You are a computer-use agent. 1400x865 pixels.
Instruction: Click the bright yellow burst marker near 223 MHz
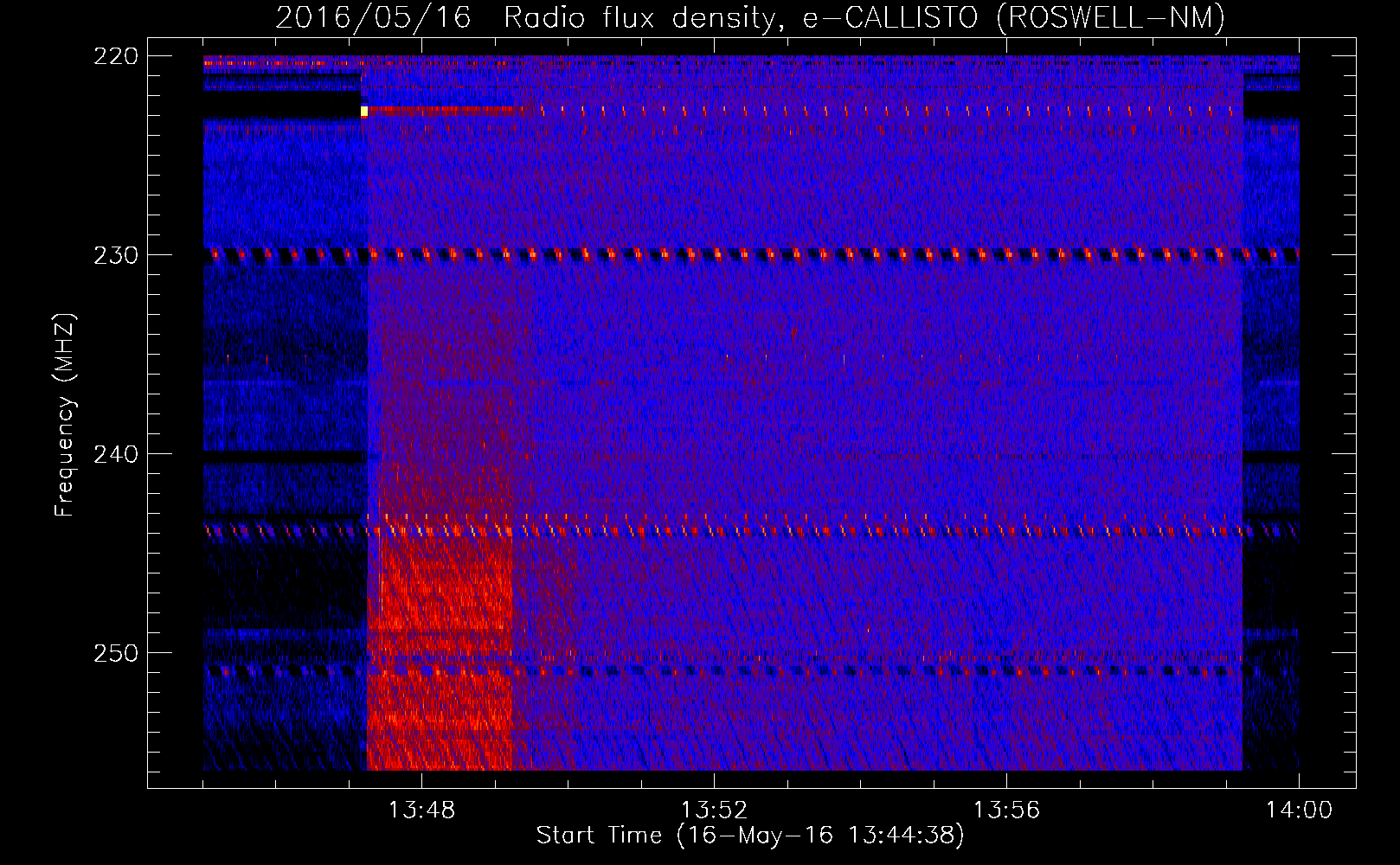pyautogui.click(x=364, y=112)
